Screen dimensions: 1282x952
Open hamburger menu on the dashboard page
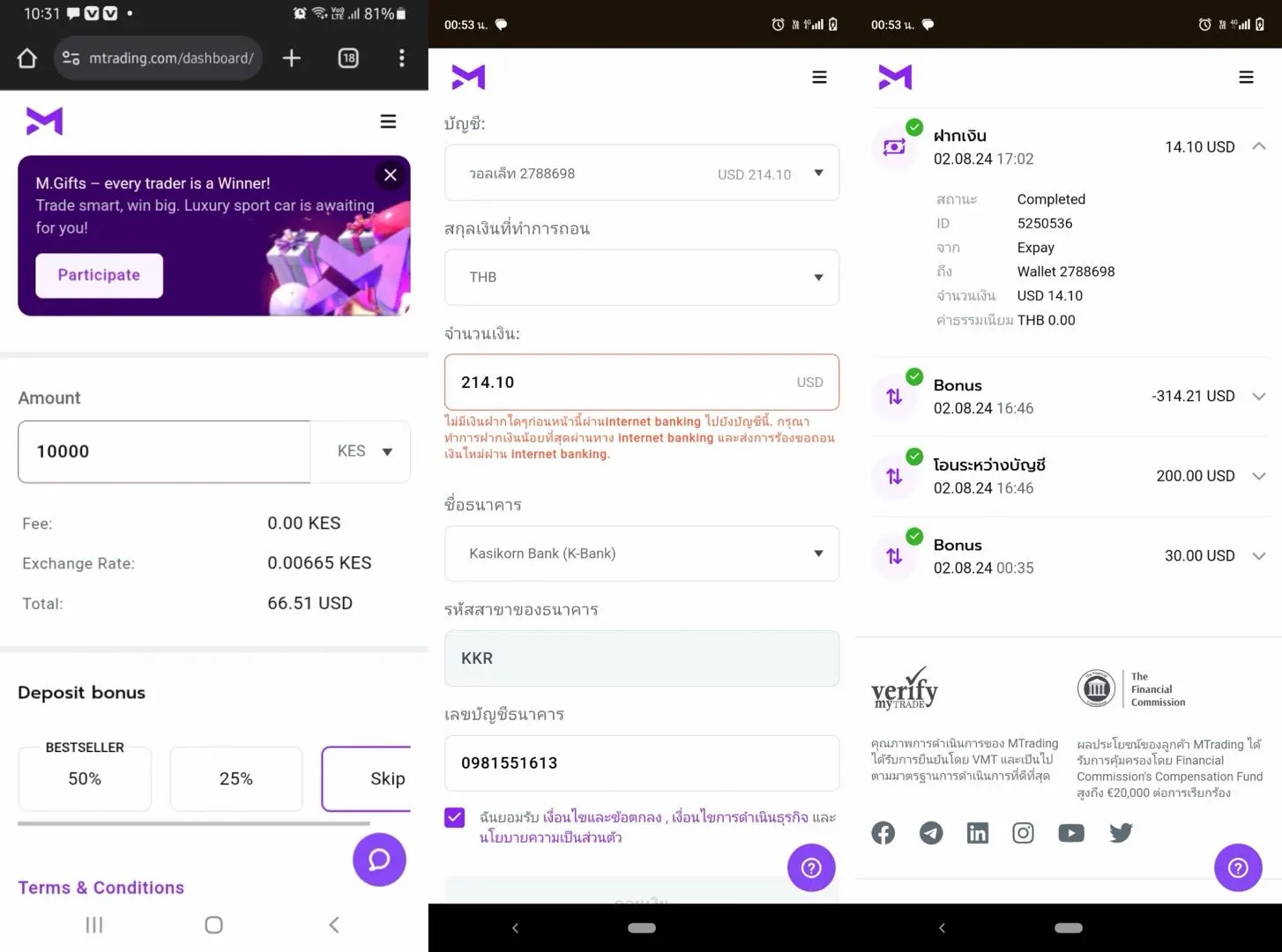click(388, 122)
